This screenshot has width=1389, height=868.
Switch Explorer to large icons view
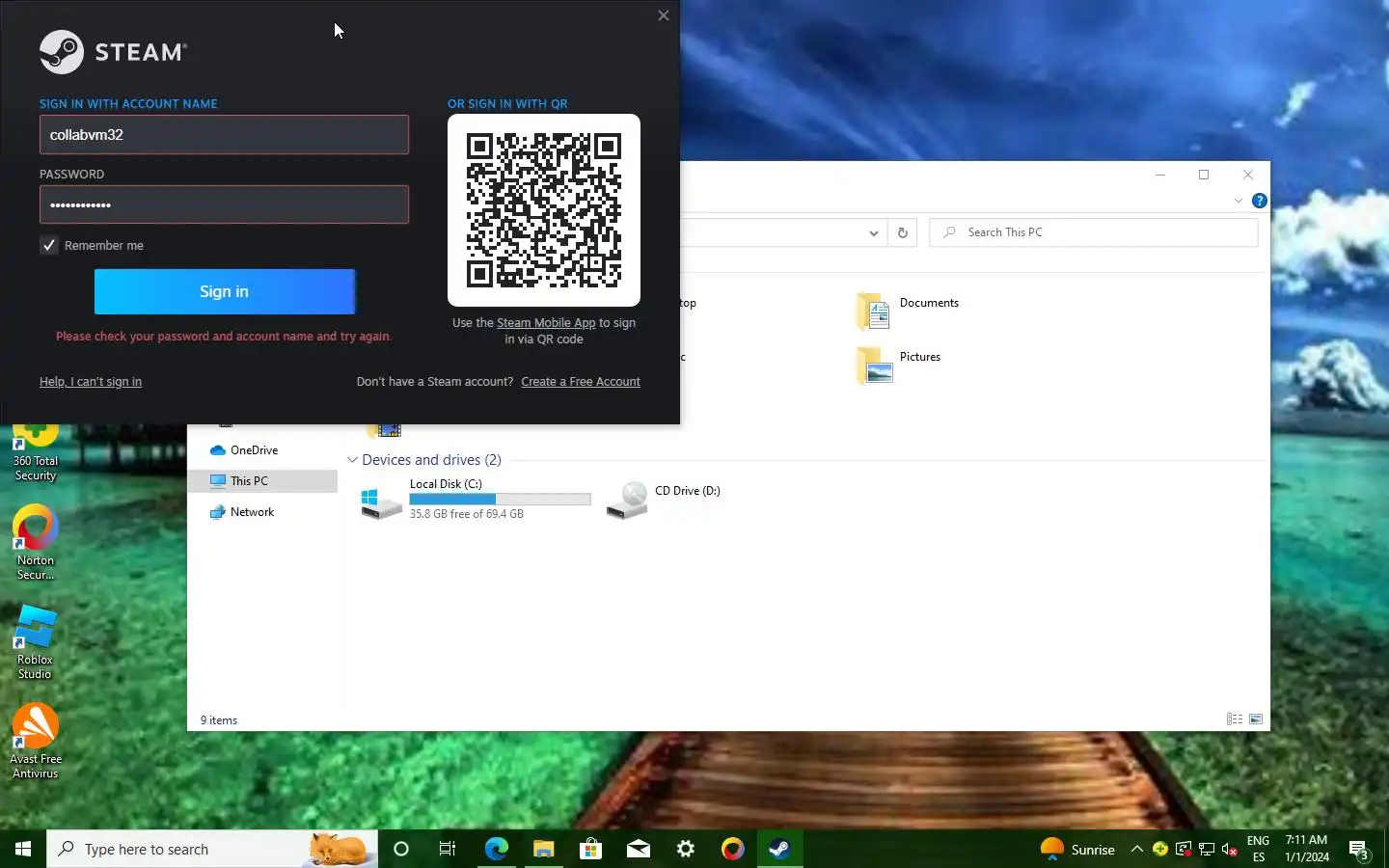pyautogui.click(x=1256, y=719)
